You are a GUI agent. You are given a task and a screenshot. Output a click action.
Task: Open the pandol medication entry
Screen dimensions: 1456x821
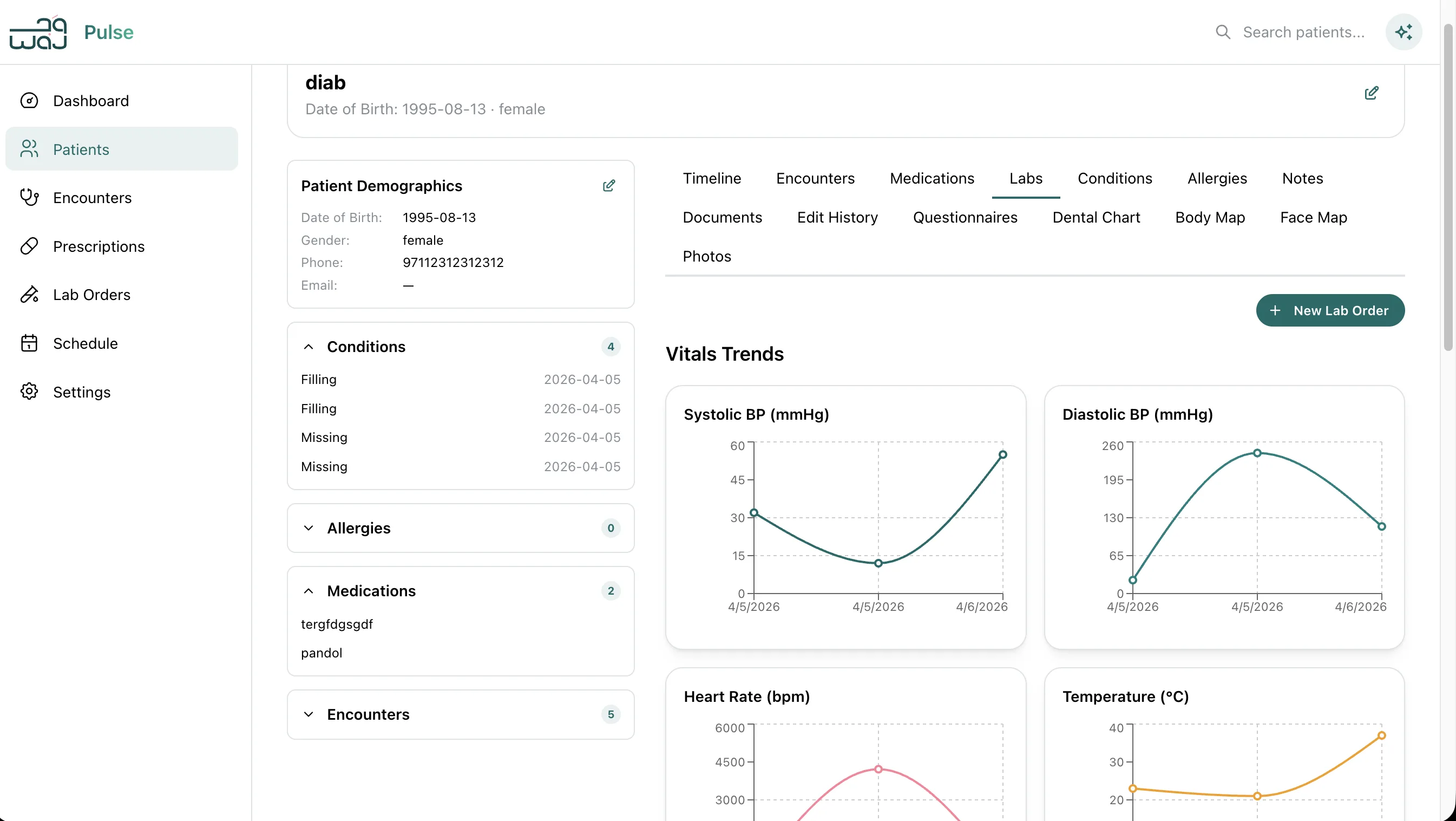point(321,653)
